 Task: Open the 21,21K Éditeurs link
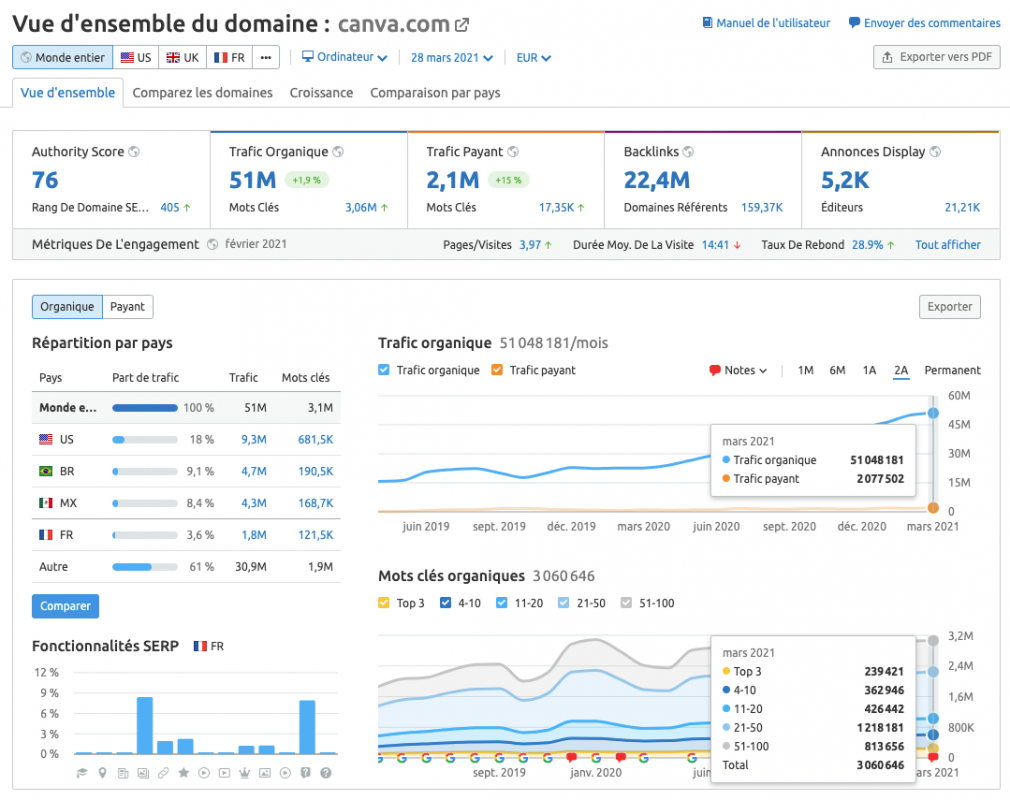pyautogui.click(x=962, y=207)
